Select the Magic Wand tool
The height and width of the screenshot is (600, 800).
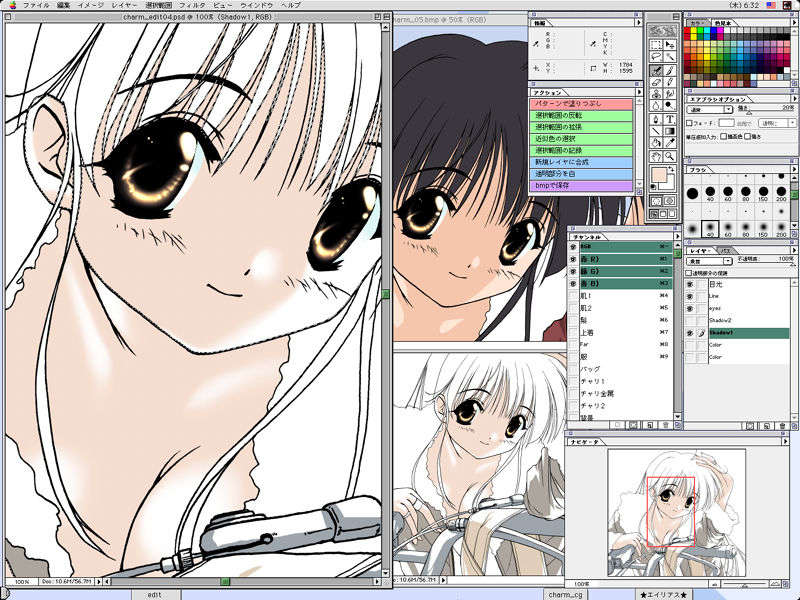pyautogui.click(x=670, y=57)
